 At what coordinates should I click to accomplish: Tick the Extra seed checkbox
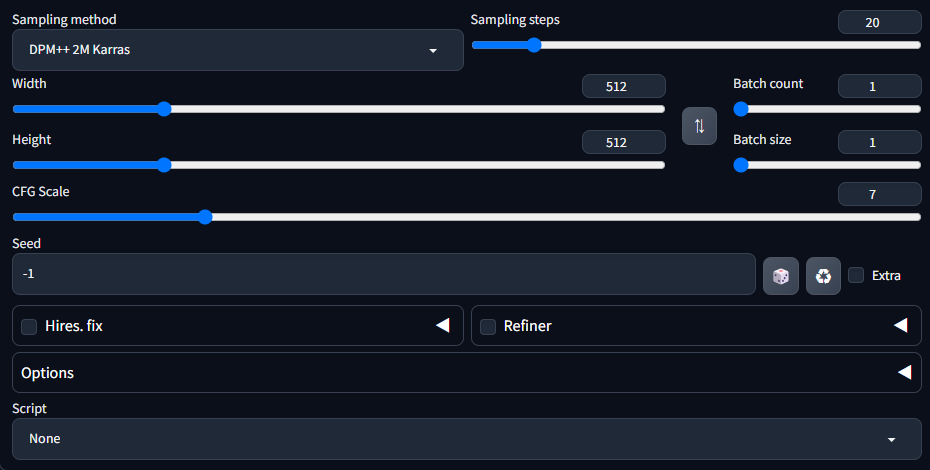[x=856, y=275]
